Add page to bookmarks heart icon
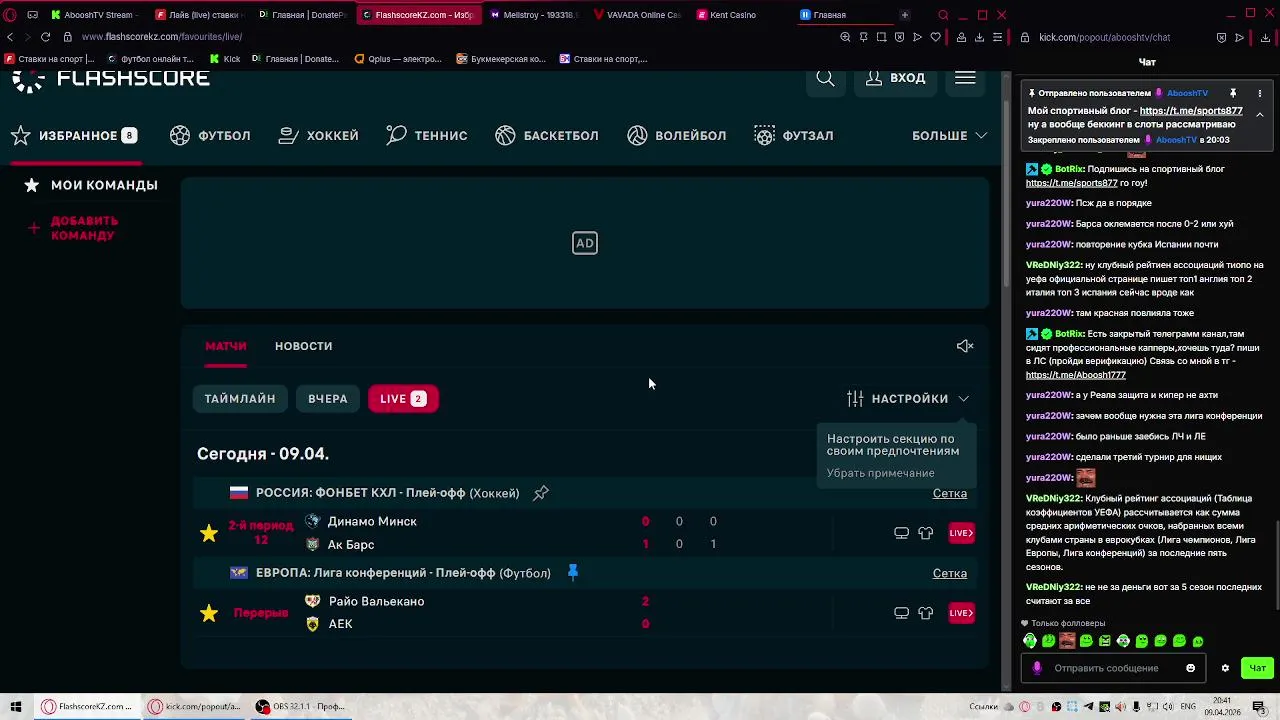This screenshot has width=1280, height=720. [936, 37]
